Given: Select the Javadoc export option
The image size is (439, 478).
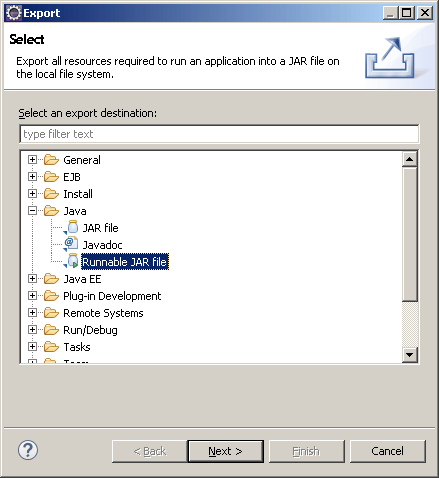Looking at the screenshot, I should point(102,245).
